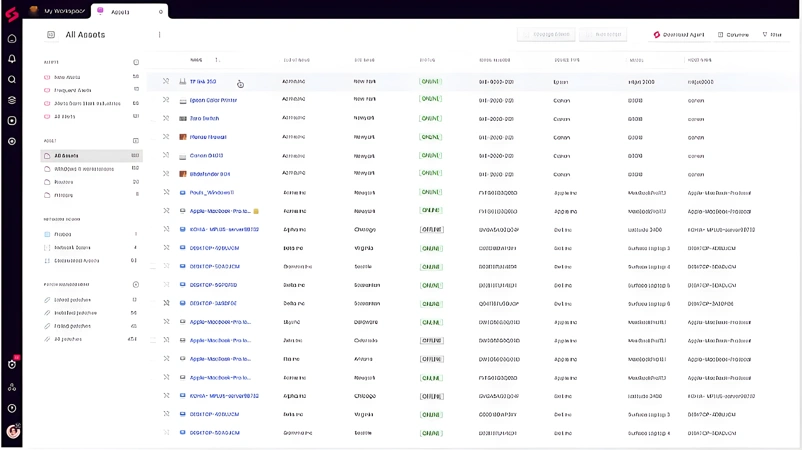
Task: Select the All Assets folder in sidebar
Action: pos(92,155)
